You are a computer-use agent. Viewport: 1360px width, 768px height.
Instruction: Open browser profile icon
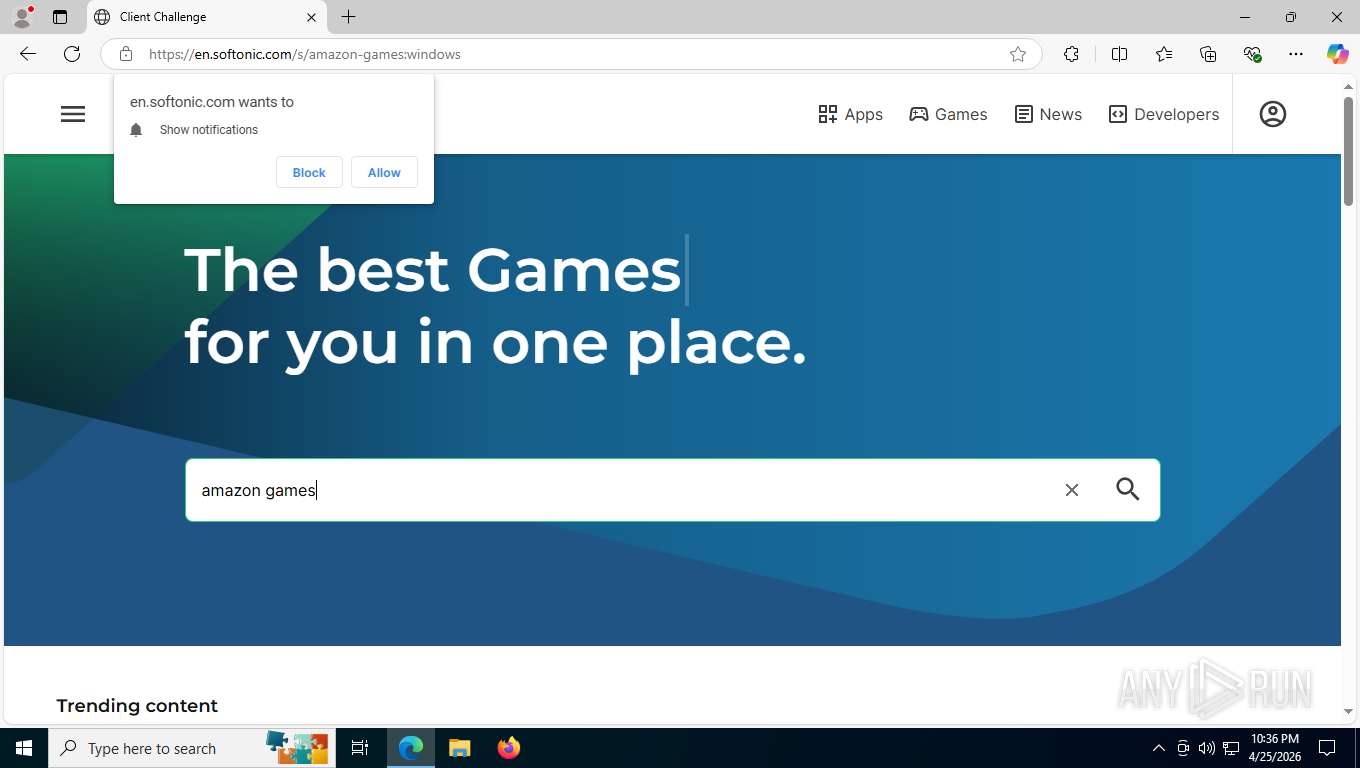(22, 17)
